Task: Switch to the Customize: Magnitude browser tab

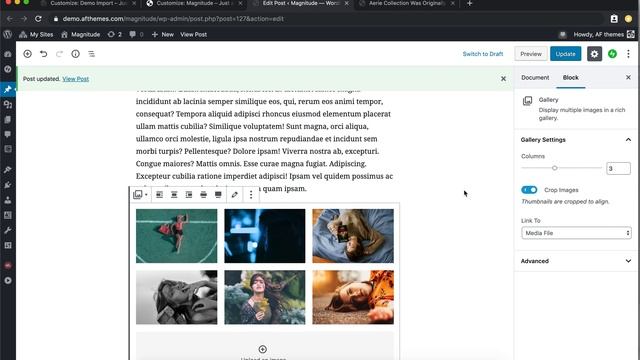Action: coord(195,3)
